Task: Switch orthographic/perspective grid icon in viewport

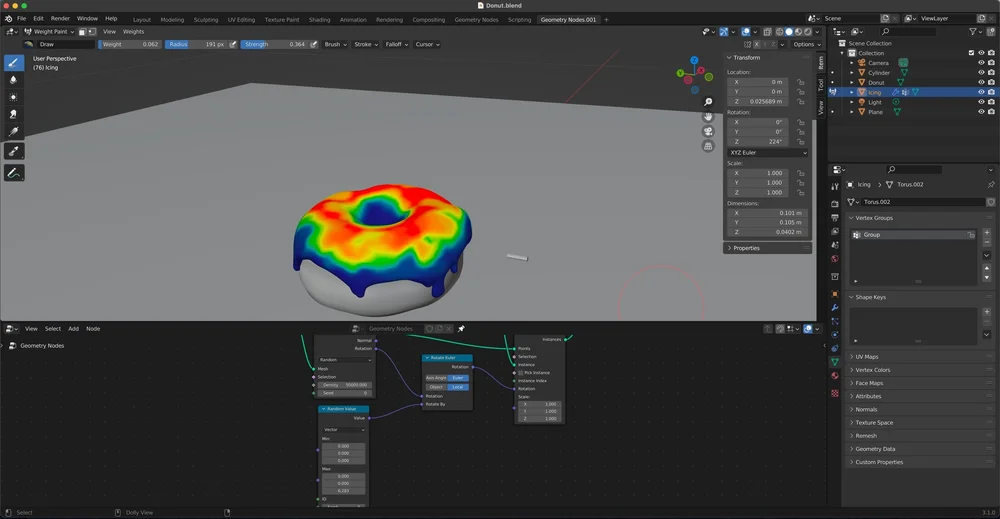Action: click(x=708, y=146)
